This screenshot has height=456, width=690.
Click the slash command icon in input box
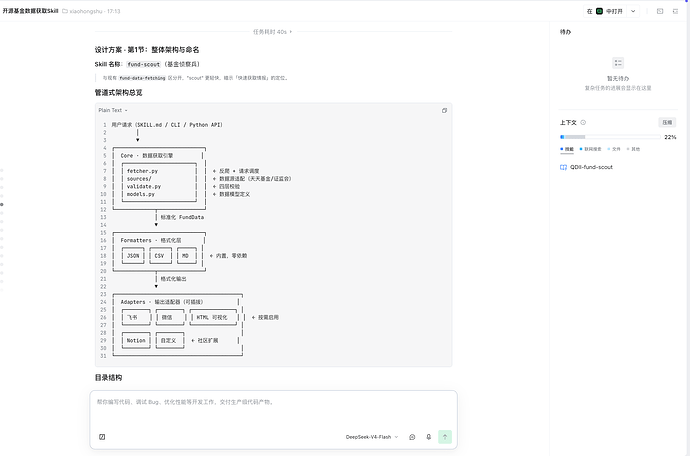pos(102,437)
